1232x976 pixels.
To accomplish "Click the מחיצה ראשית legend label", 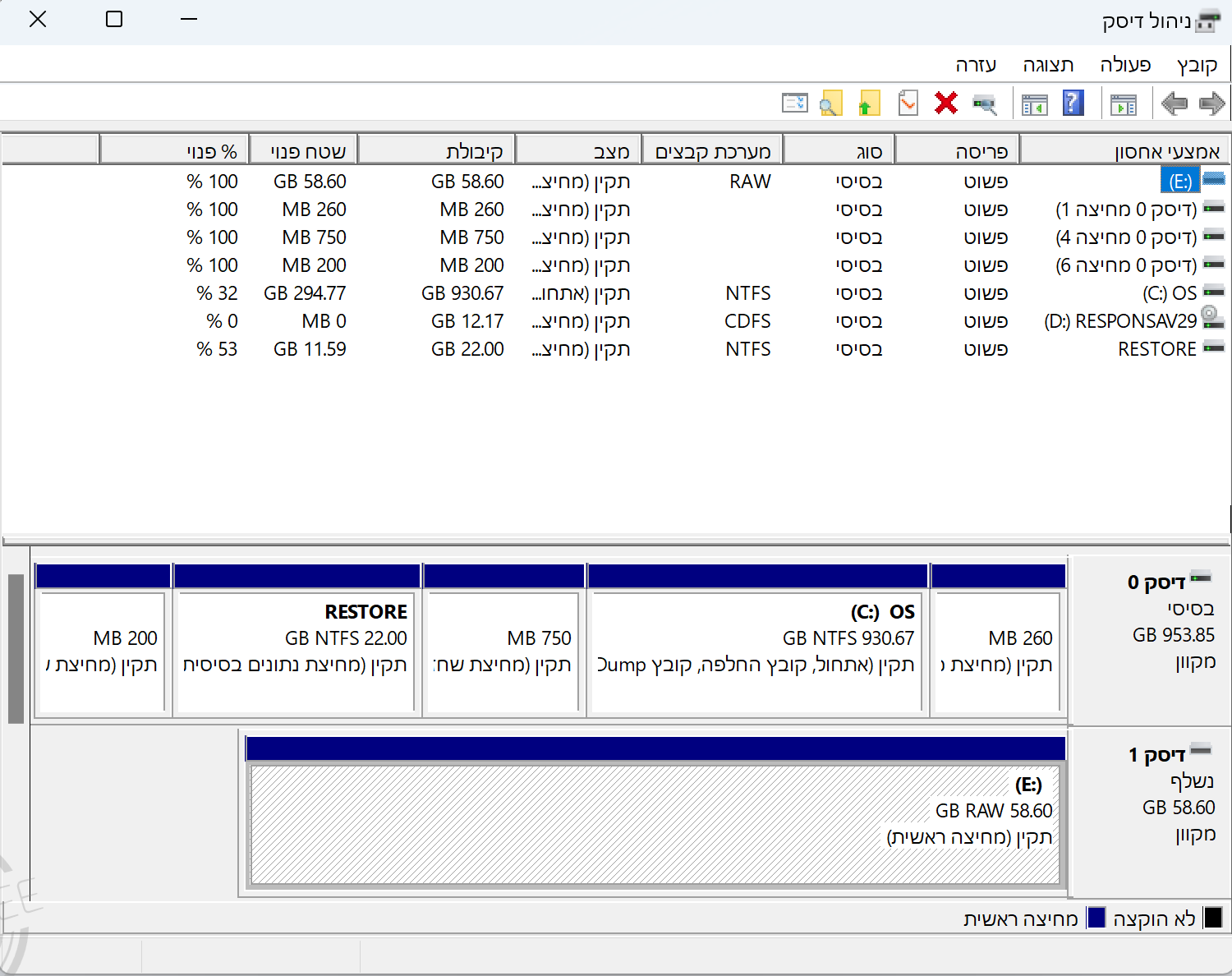I will [x=1021, y=918].
